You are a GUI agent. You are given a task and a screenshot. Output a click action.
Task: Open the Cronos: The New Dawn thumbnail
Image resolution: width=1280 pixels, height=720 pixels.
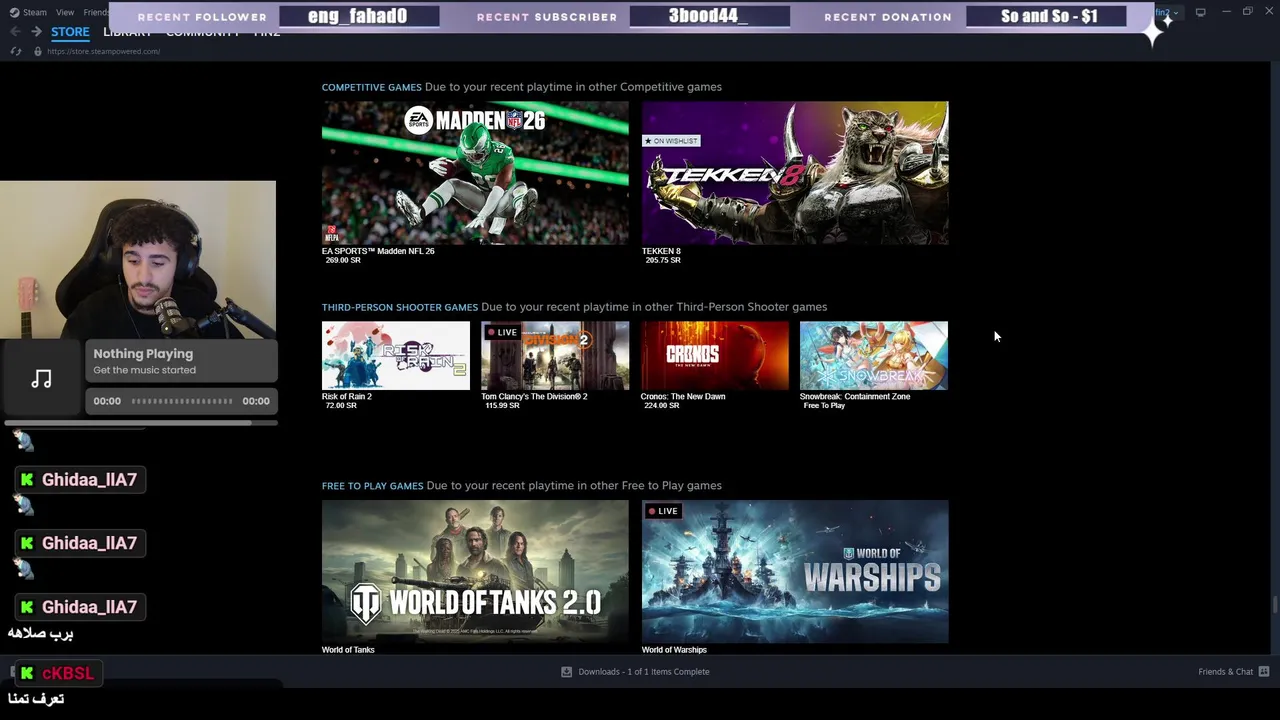click(714, 355)
